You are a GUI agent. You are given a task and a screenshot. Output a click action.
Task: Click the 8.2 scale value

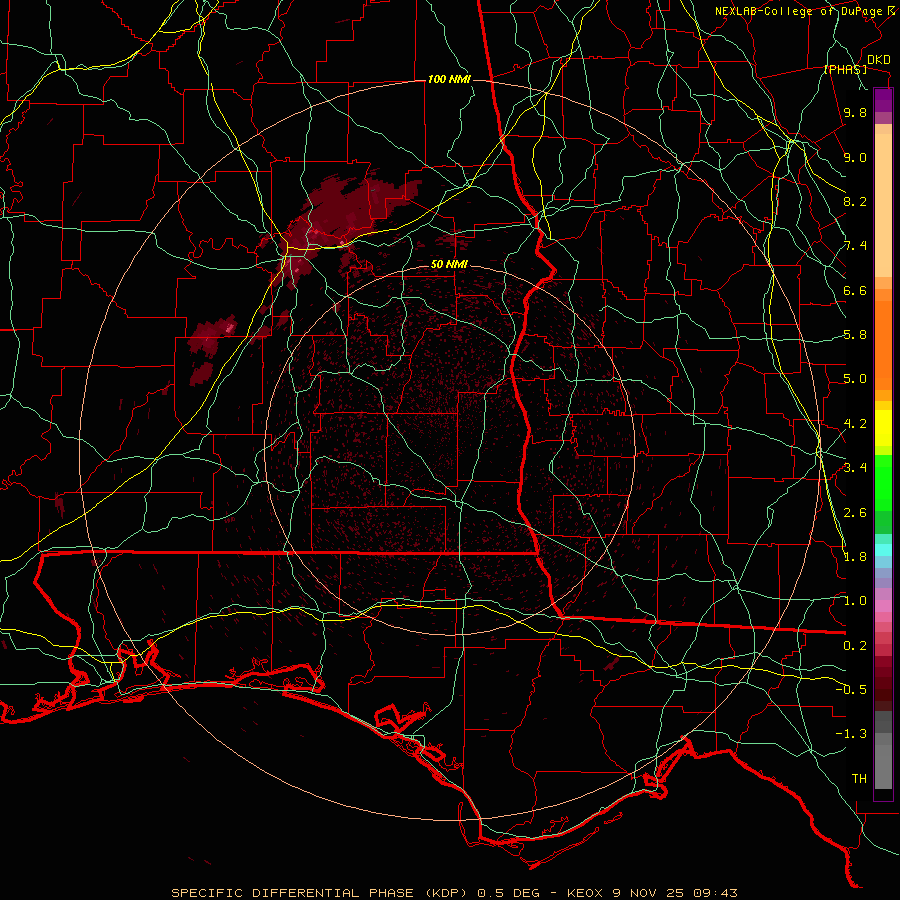pyautogui.click(x=855, y=201)
